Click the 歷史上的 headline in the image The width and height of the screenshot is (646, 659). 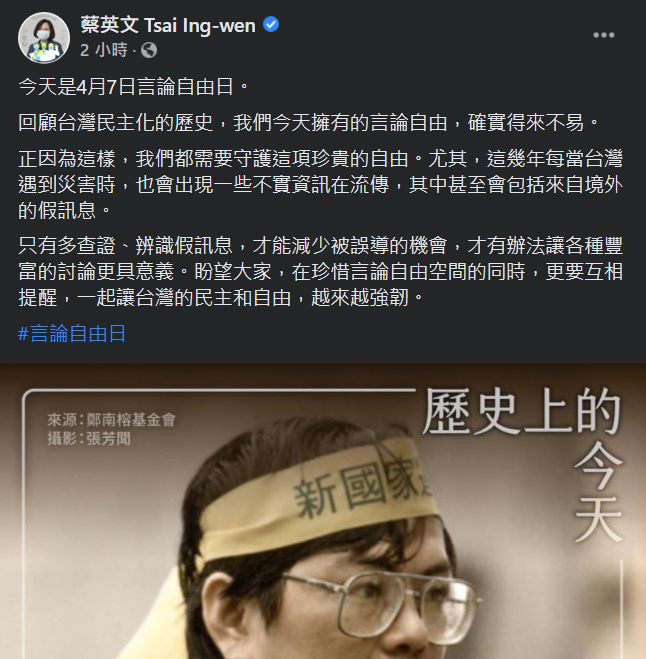tap(522, 411)
